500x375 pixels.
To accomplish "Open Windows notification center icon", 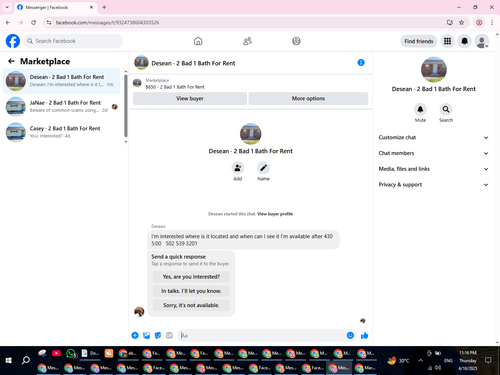I will coord(488,360).
